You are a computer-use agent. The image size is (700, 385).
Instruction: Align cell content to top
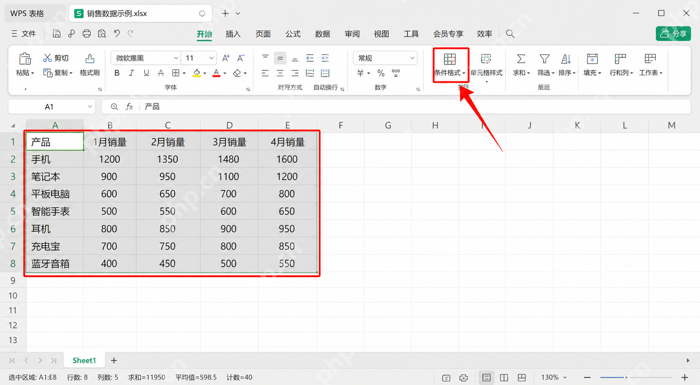(x=265, y=58)
